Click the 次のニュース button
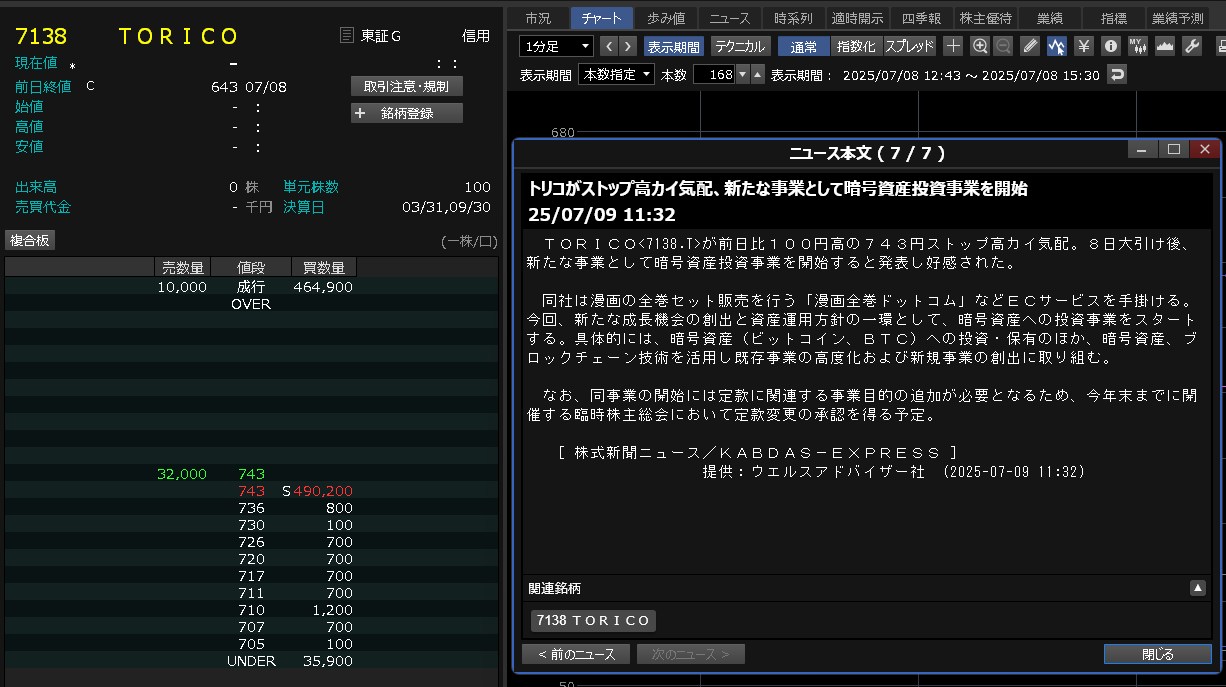Screen dimensions: 1226x687 (x=690, y=654)
